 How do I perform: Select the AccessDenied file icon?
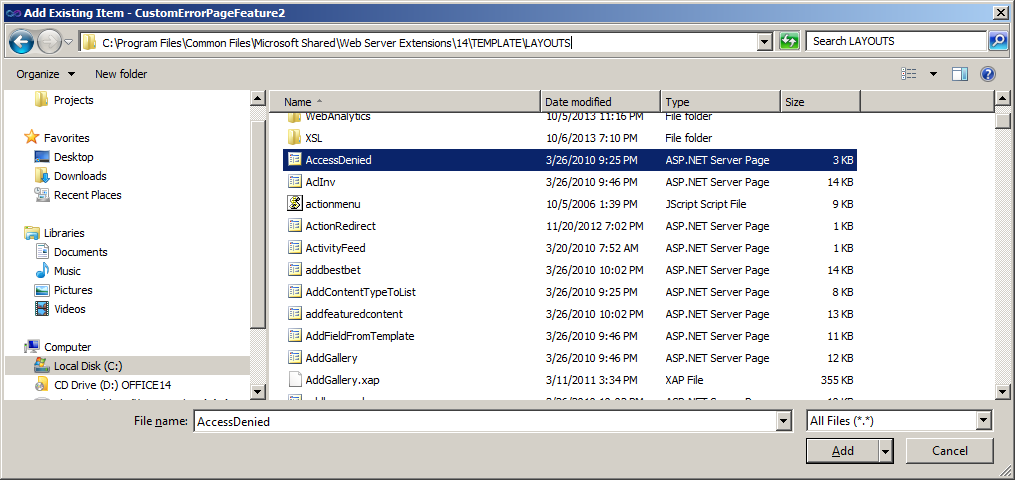click(x=295, y=160)
